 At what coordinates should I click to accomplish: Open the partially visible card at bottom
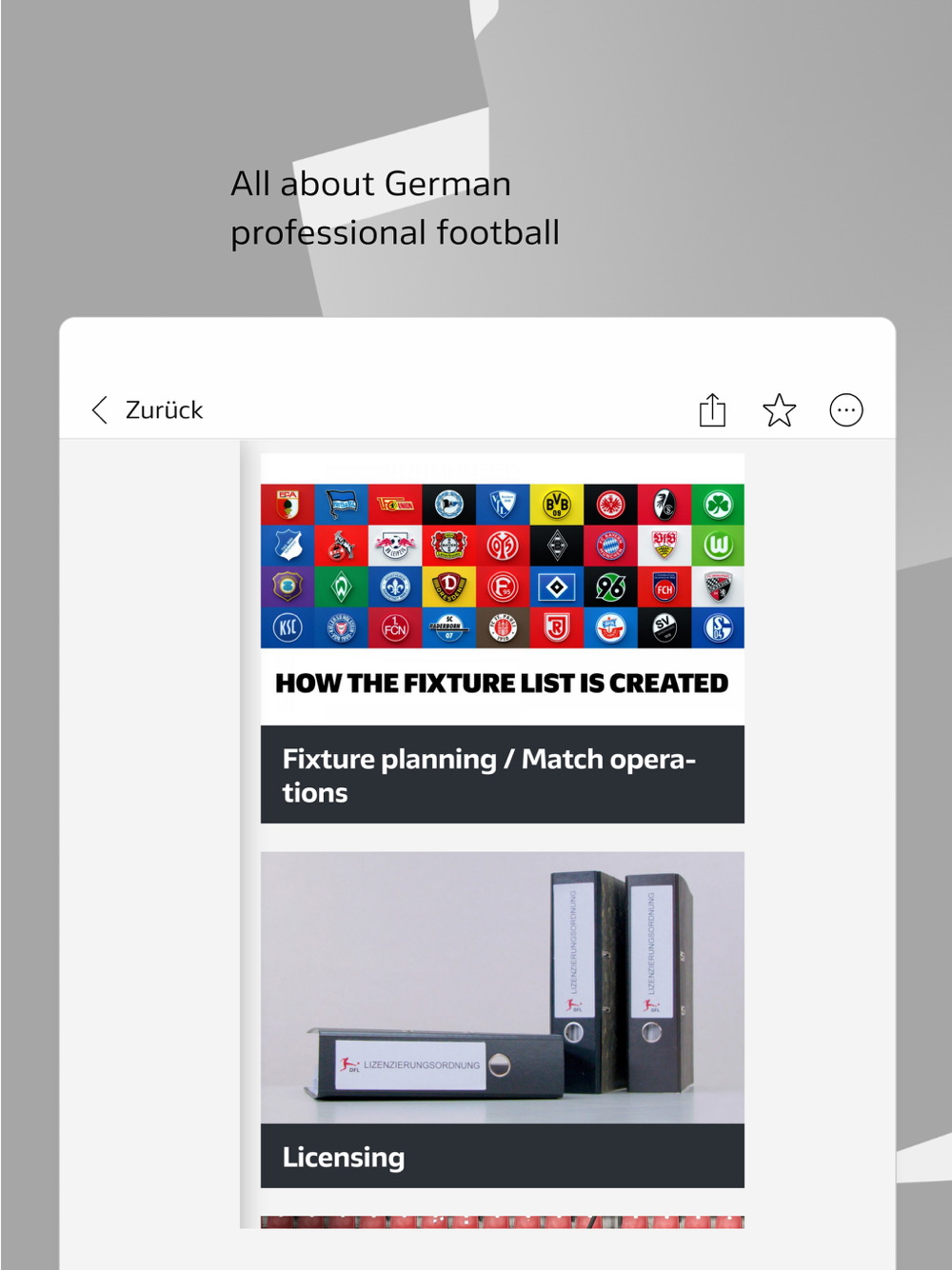[503, 1221]
